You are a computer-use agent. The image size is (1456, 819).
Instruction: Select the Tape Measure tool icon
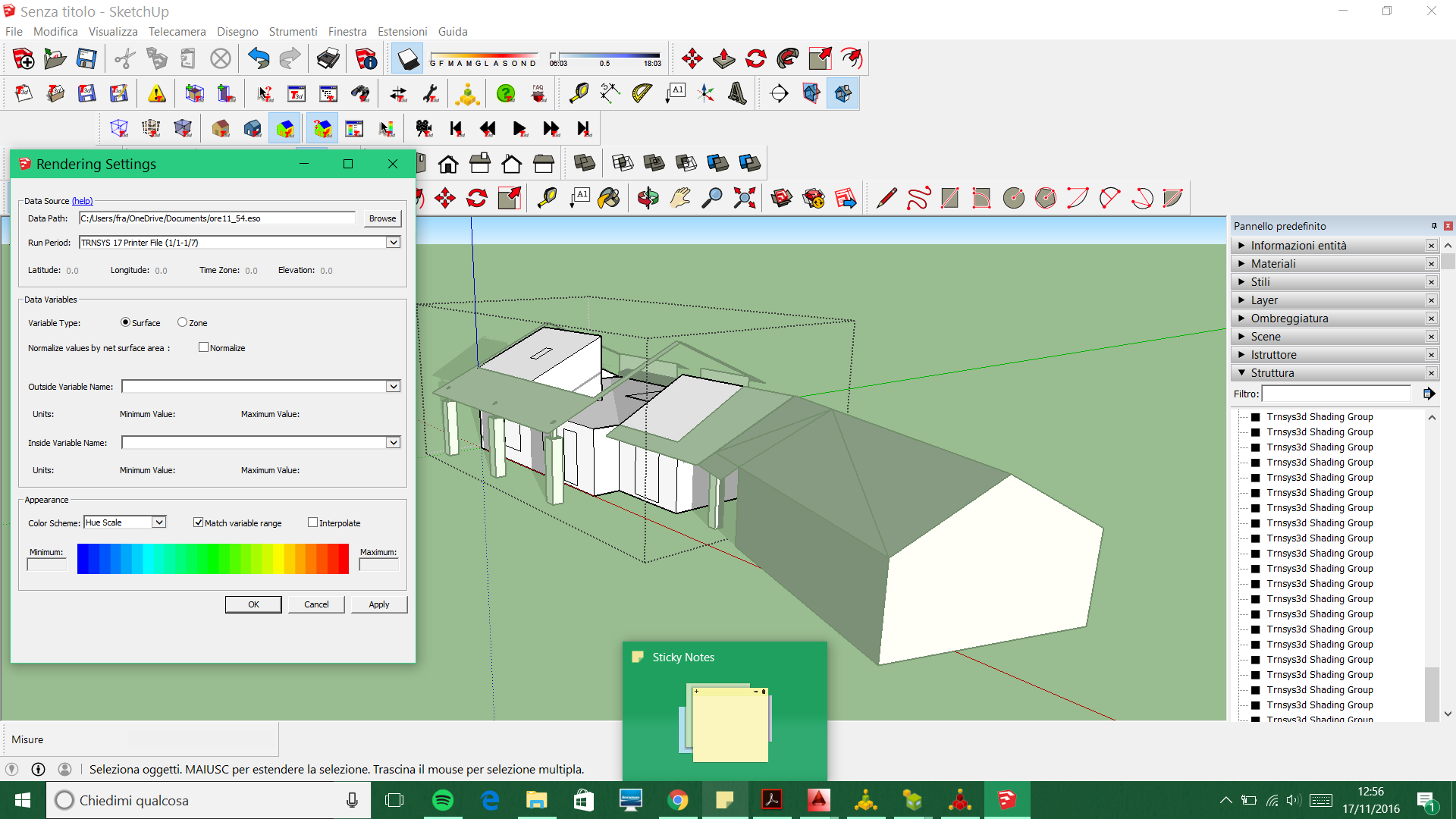click(x=577, y=93)
